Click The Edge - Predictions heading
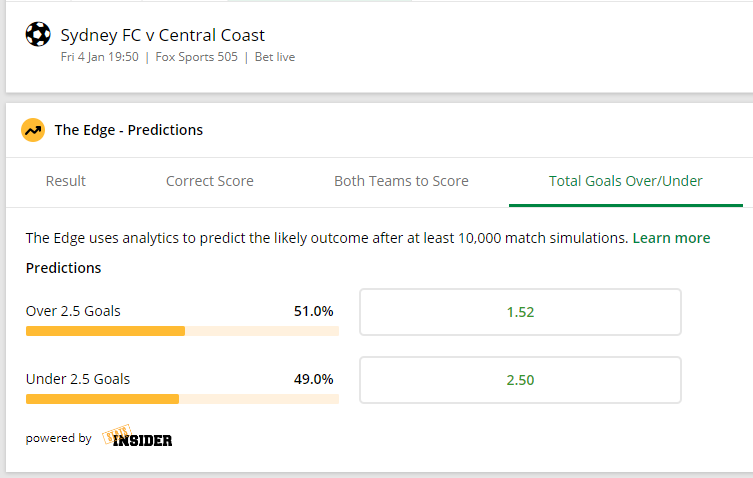The width and height of the screenshot is (753, 478). pos(129,130)
